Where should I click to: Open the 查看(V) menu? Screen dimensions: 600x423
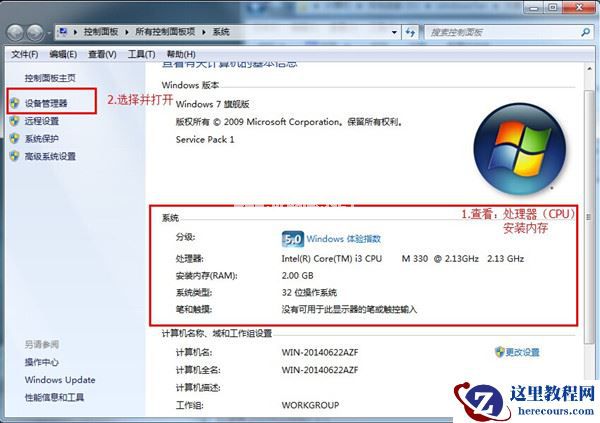click(102, 54)
